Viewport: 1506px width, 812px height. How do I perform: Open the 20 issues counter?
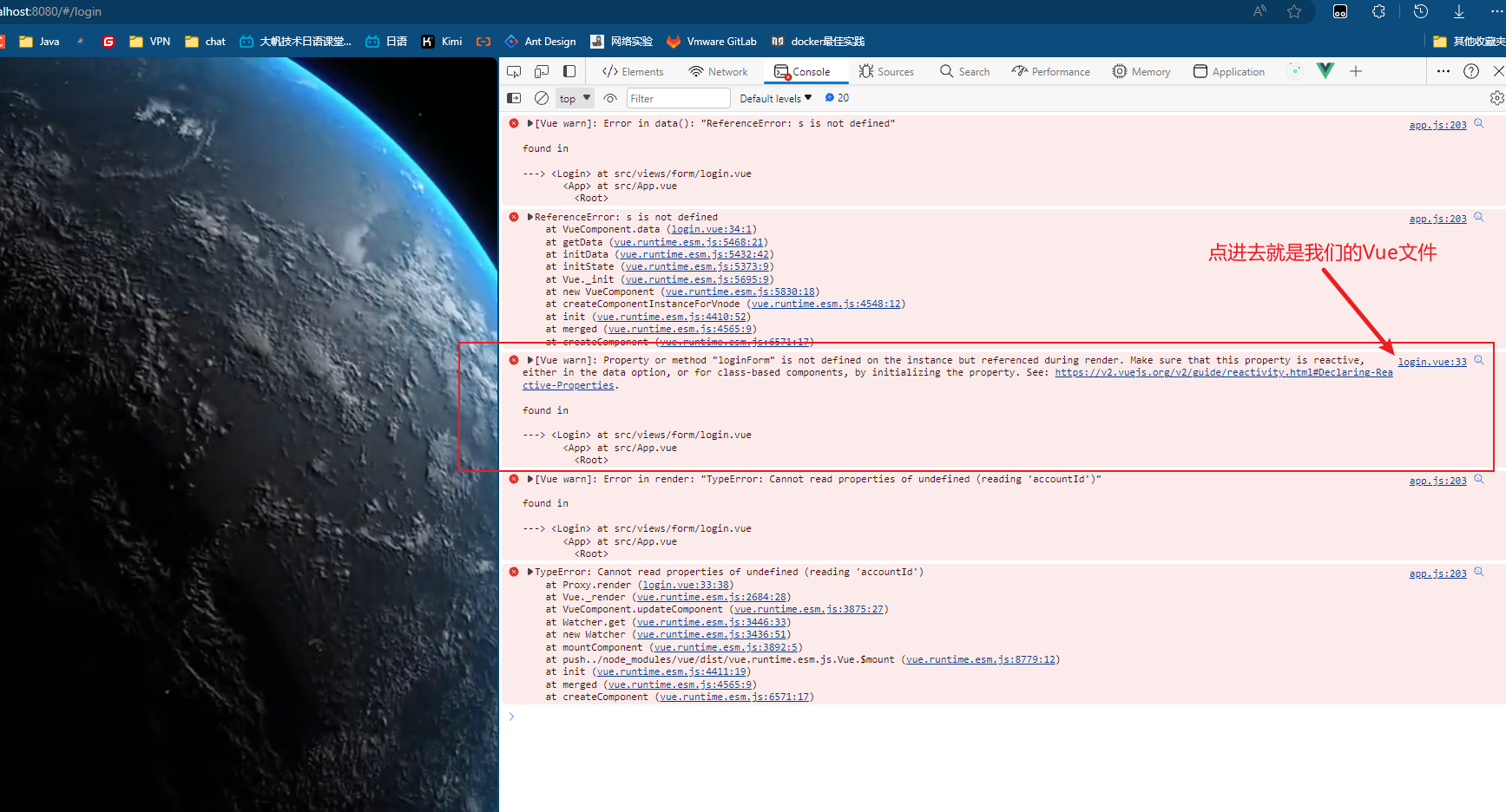(x=837, y=98)
